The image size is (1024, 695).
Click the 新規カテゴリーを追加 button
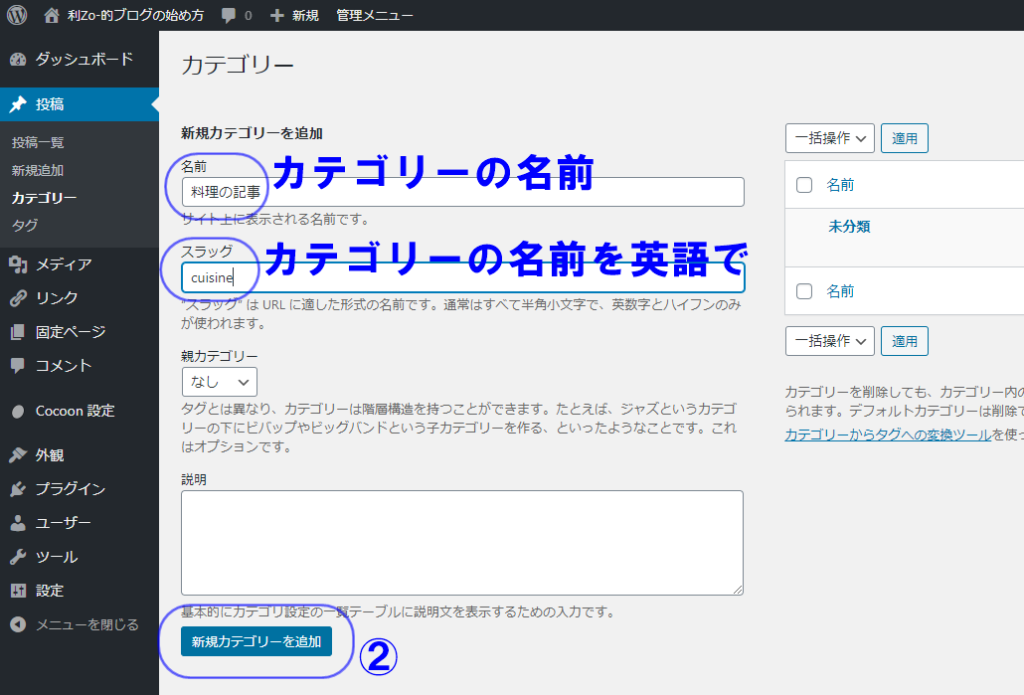coord(256,641)
